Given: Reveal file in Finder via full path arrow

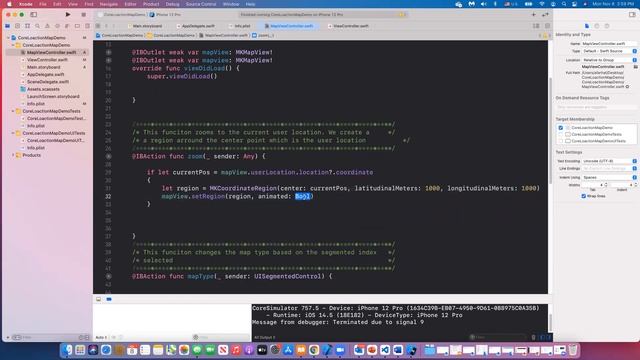Looking at the screenshot, I should pos(627,87).
